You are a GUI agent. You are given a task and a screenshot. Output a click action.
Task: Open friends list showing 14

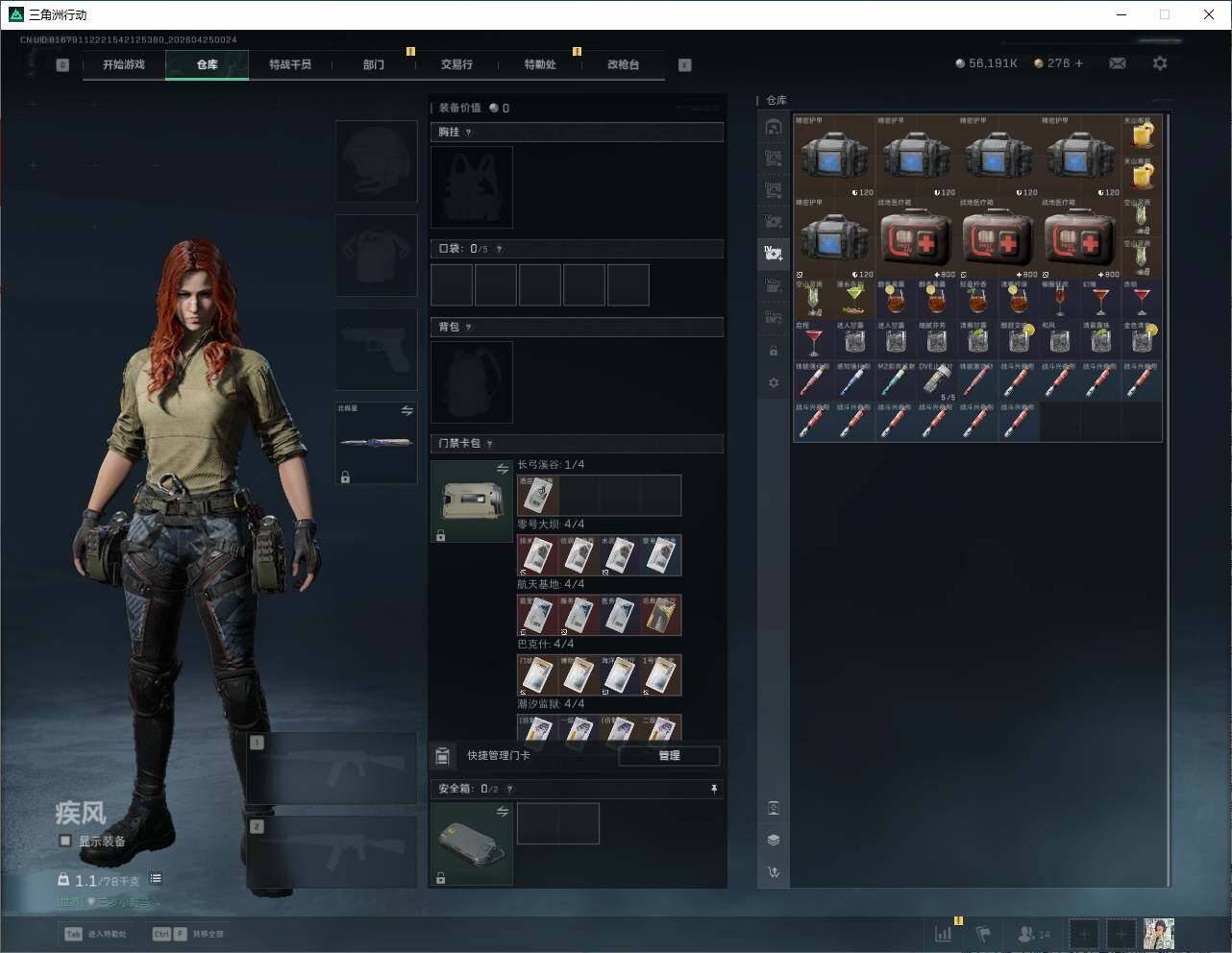coord(1034,934)
